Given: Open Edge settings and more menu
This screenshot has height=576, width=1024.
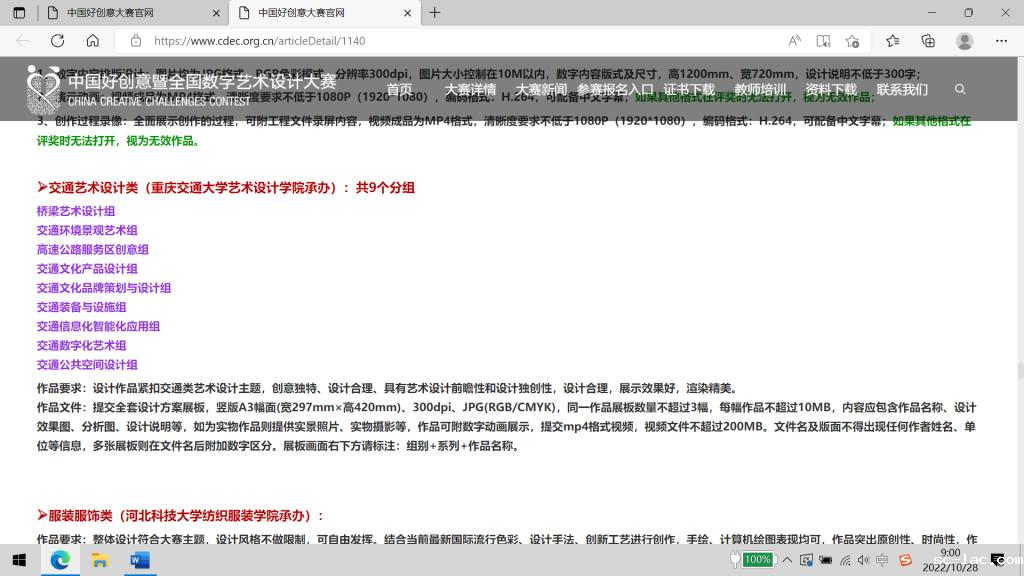Looking at the screenshot, I should coord(1001,41).
